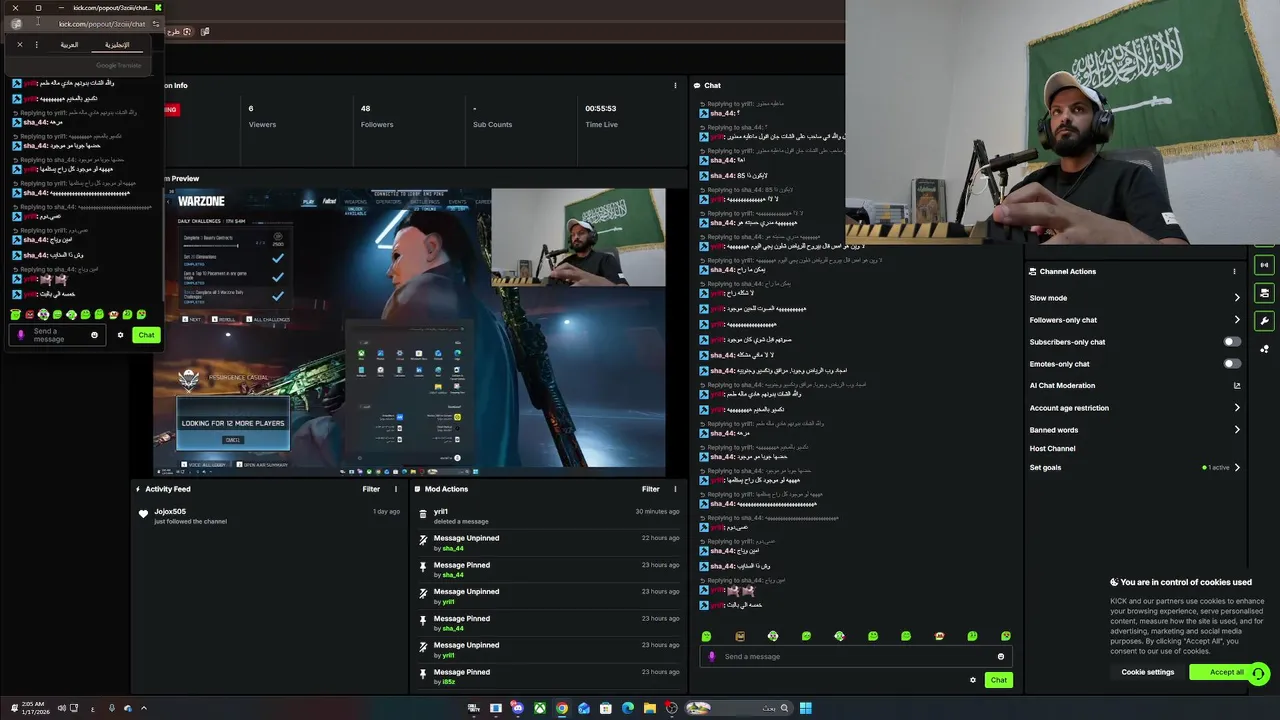Click the Warzone stream preview thumbnail
The width and height of the screenshot is (1280, 720).
(x=409, y=331)
